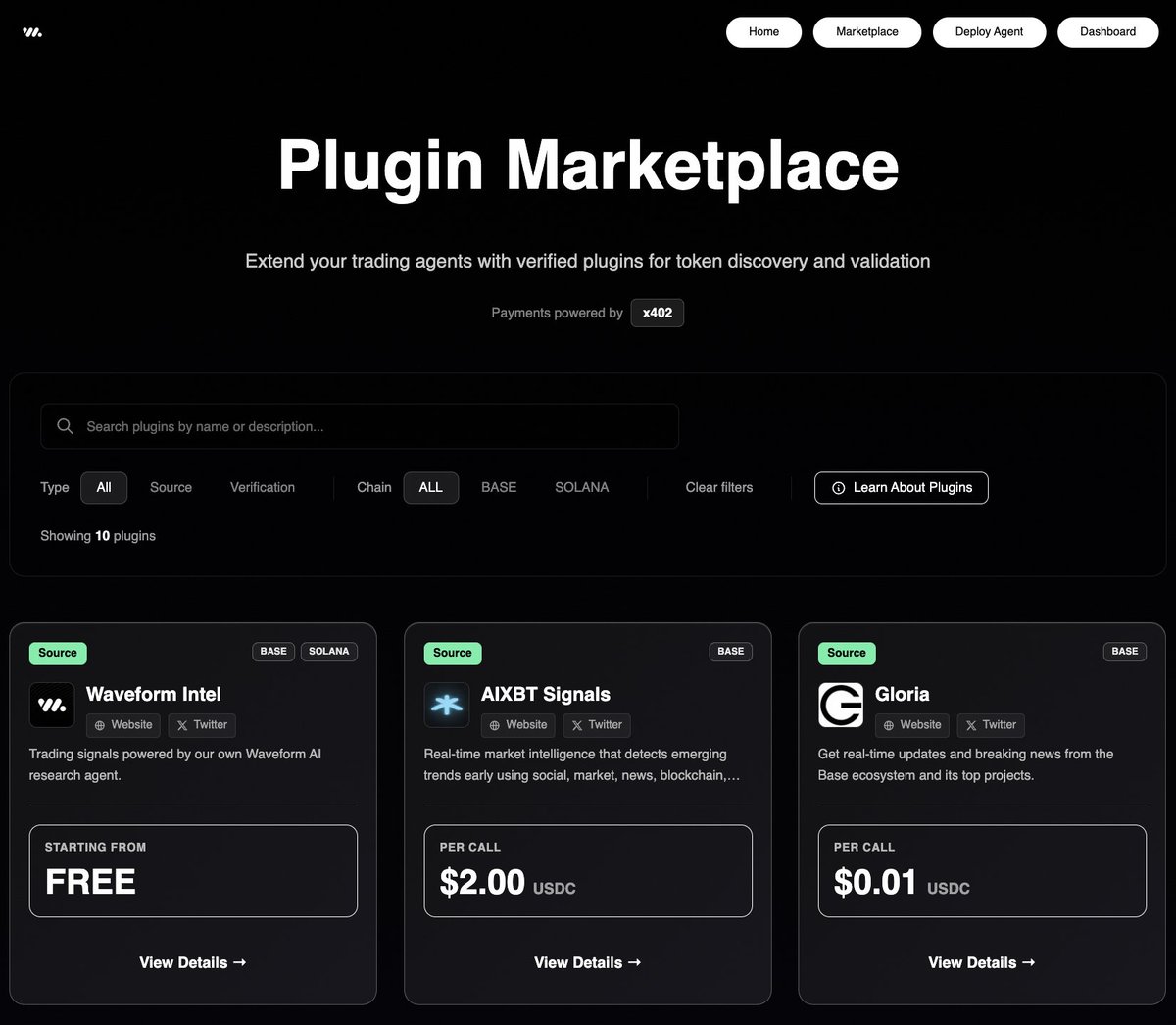1176x1025 pixels.
Task: Go to the Marketplace page
Action: 867,31
